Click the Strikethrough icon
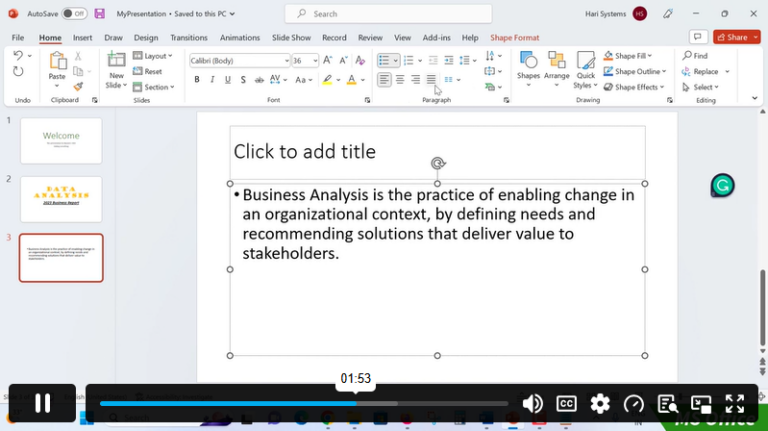Viewport: 768px width, 431px height. pyautogui.click(x=259, y=80)
